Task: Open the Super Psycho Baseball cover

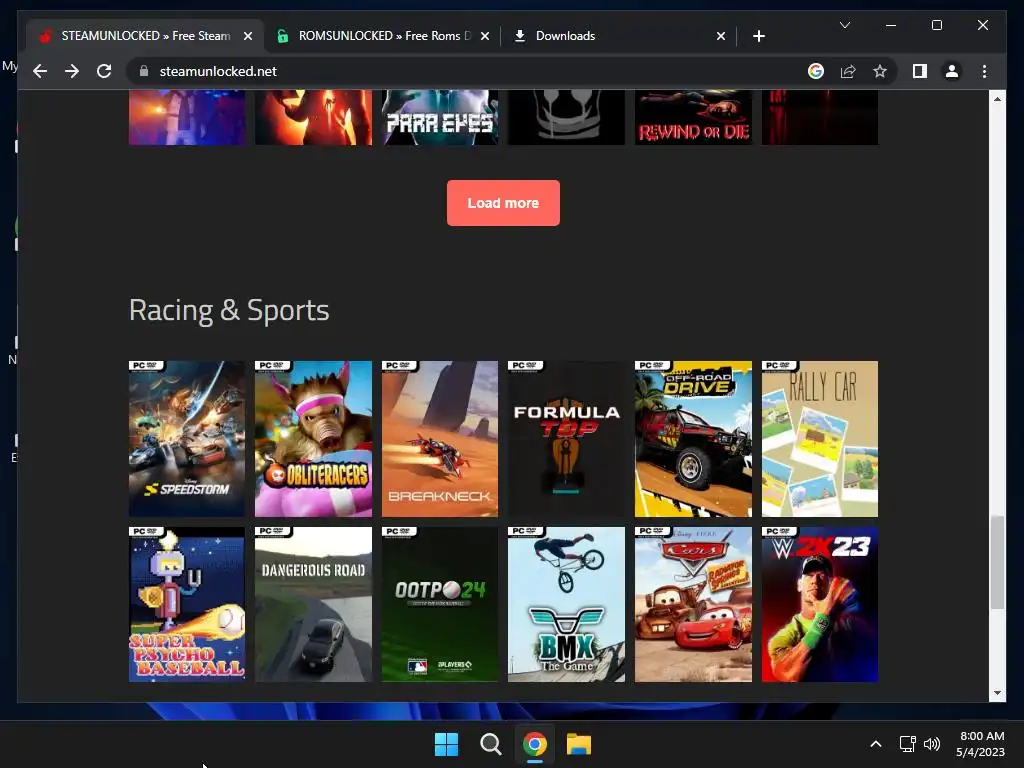Action: [187, 605]
